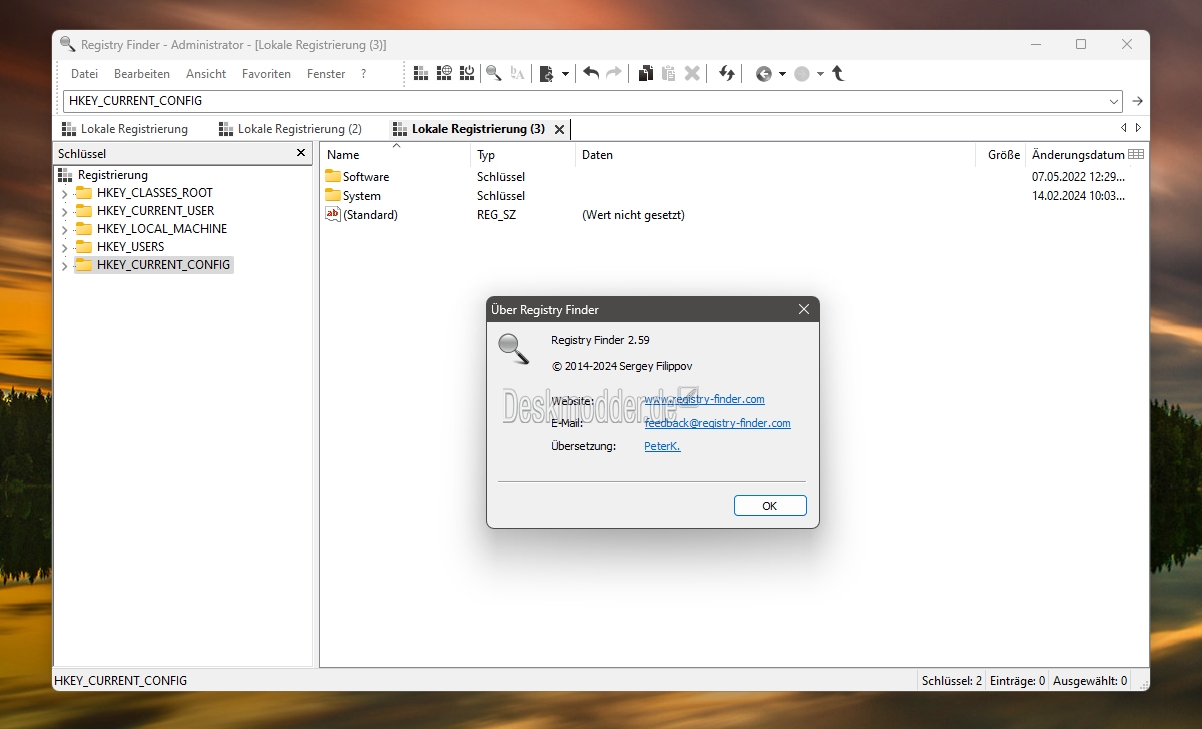Close the Schlüssel tree pane
The image size is (1202, 729).
301,153
